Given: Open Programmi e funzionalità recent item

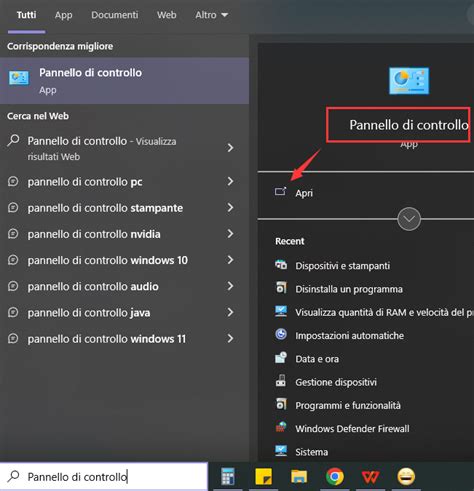Looking at the screenshot, I should pos(348,405).
